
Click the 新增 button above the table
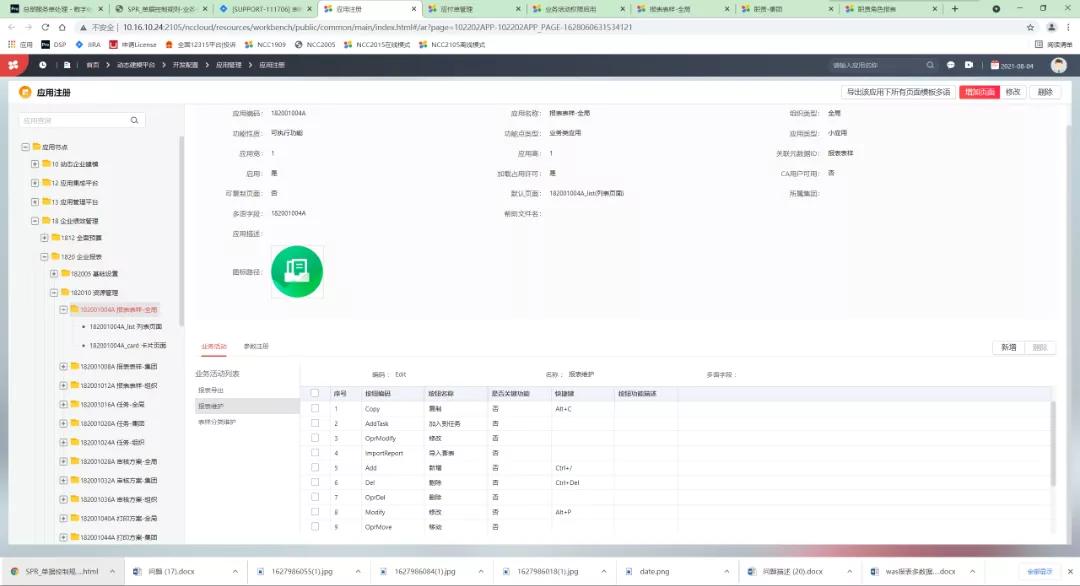pos(1008,347)
